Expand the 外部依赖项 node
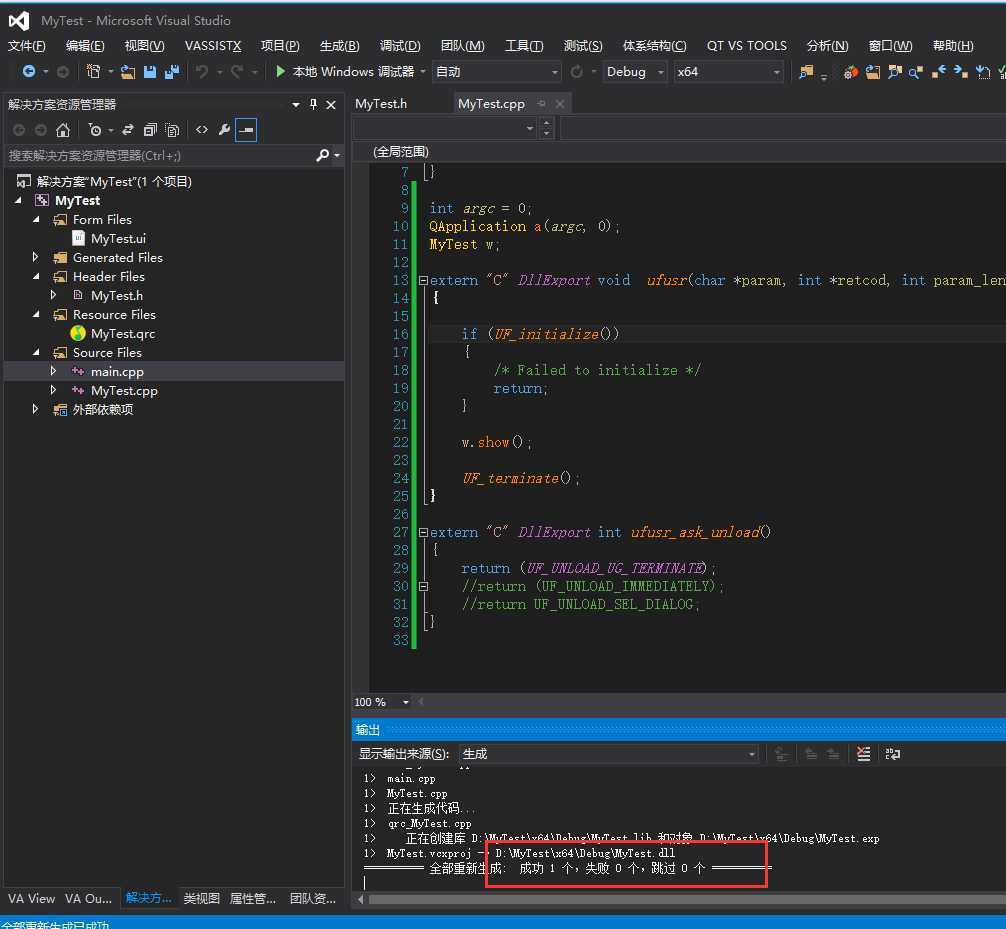The image size is (1006, 929). 36,409
